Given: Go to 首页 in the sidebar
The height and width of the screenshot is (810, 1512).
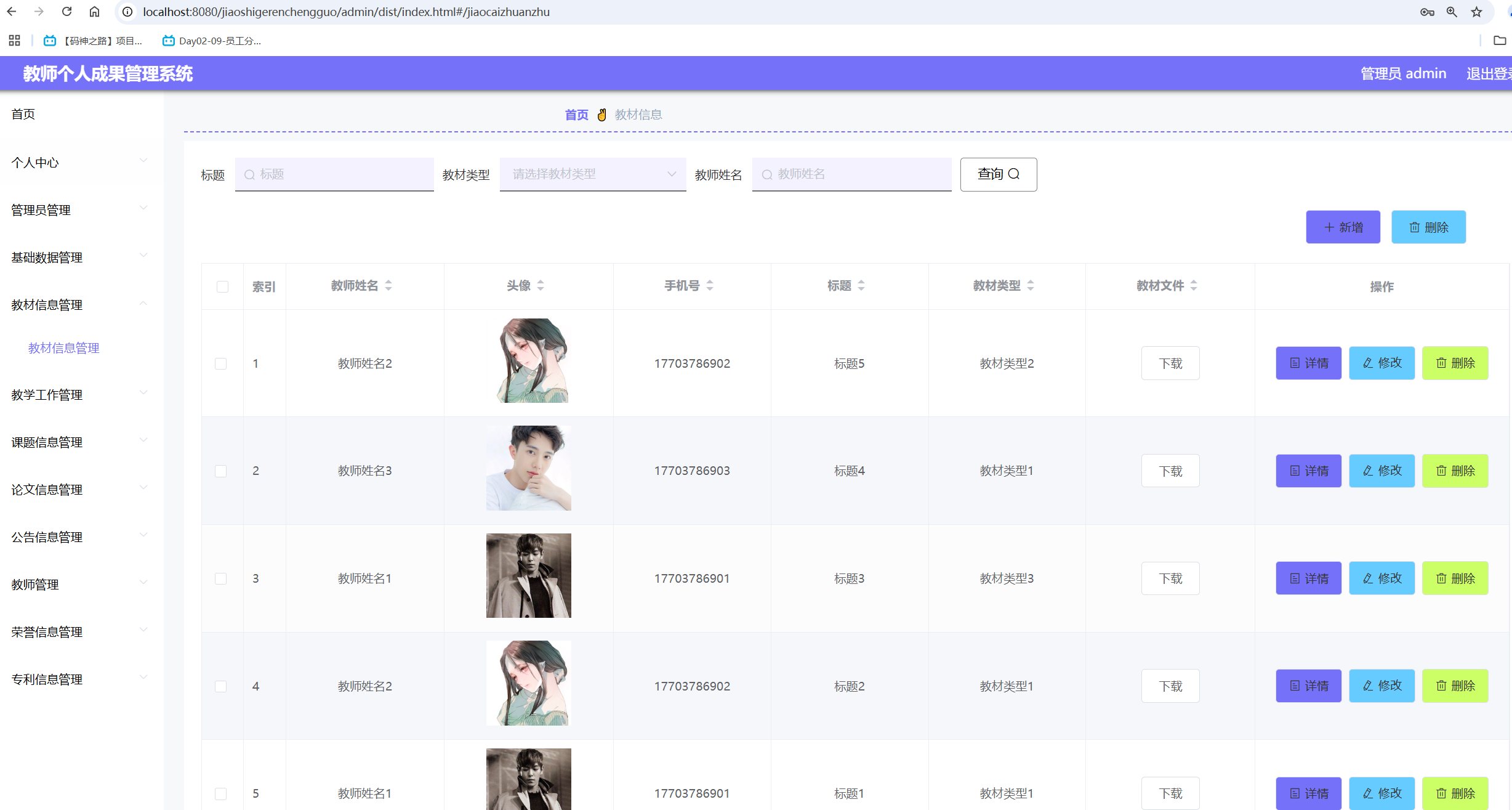Looking at the screenshot, I should (x=23, y=114).
